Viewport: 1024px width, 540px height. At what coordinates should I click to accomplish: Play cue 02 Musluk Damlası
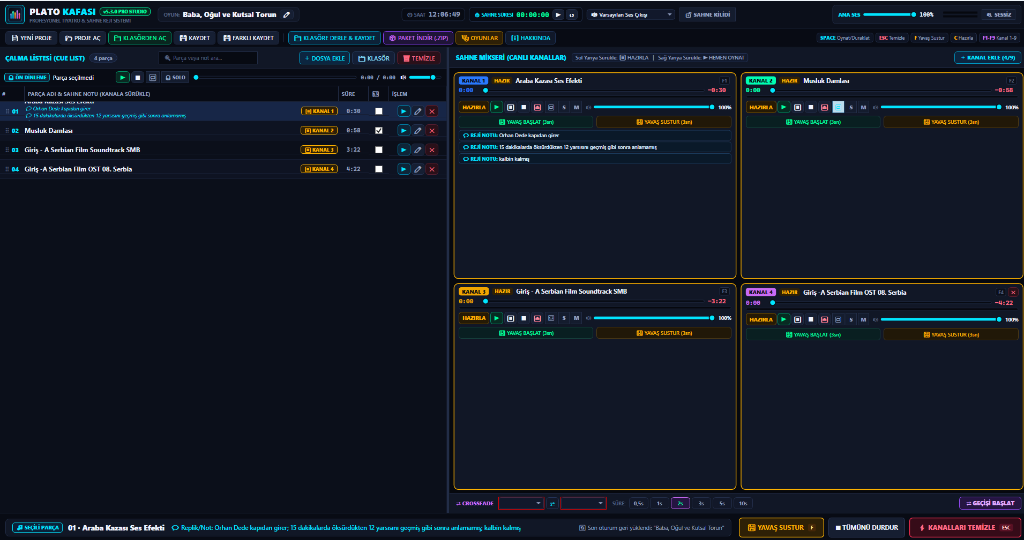[403, 131]
